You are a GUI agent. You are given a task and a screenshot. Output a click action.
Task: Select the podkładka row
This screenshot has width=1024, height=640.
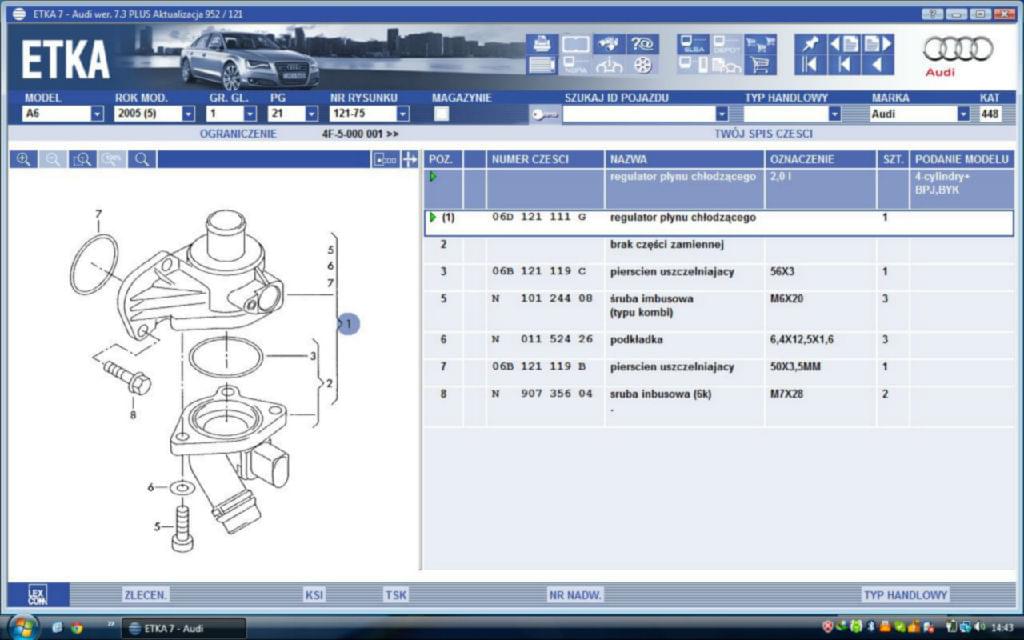tap(719, 345)
